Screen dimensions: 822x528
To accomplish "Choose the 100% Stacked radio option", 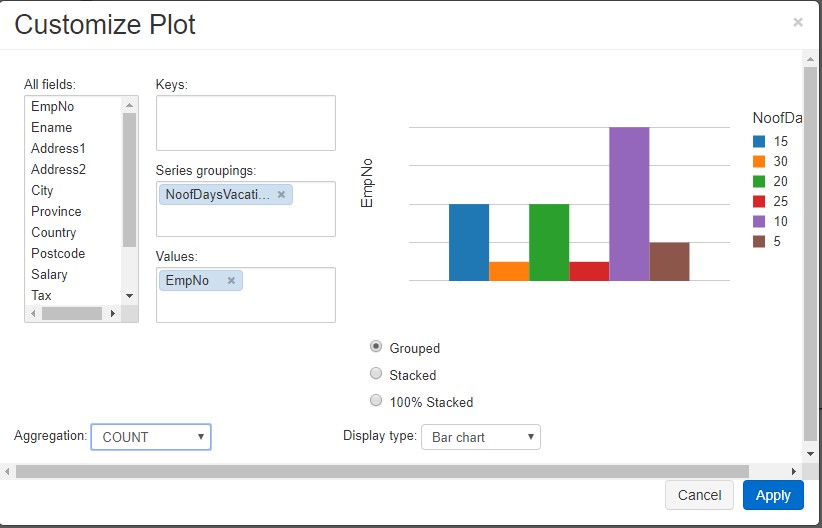I will coord(376,401).
